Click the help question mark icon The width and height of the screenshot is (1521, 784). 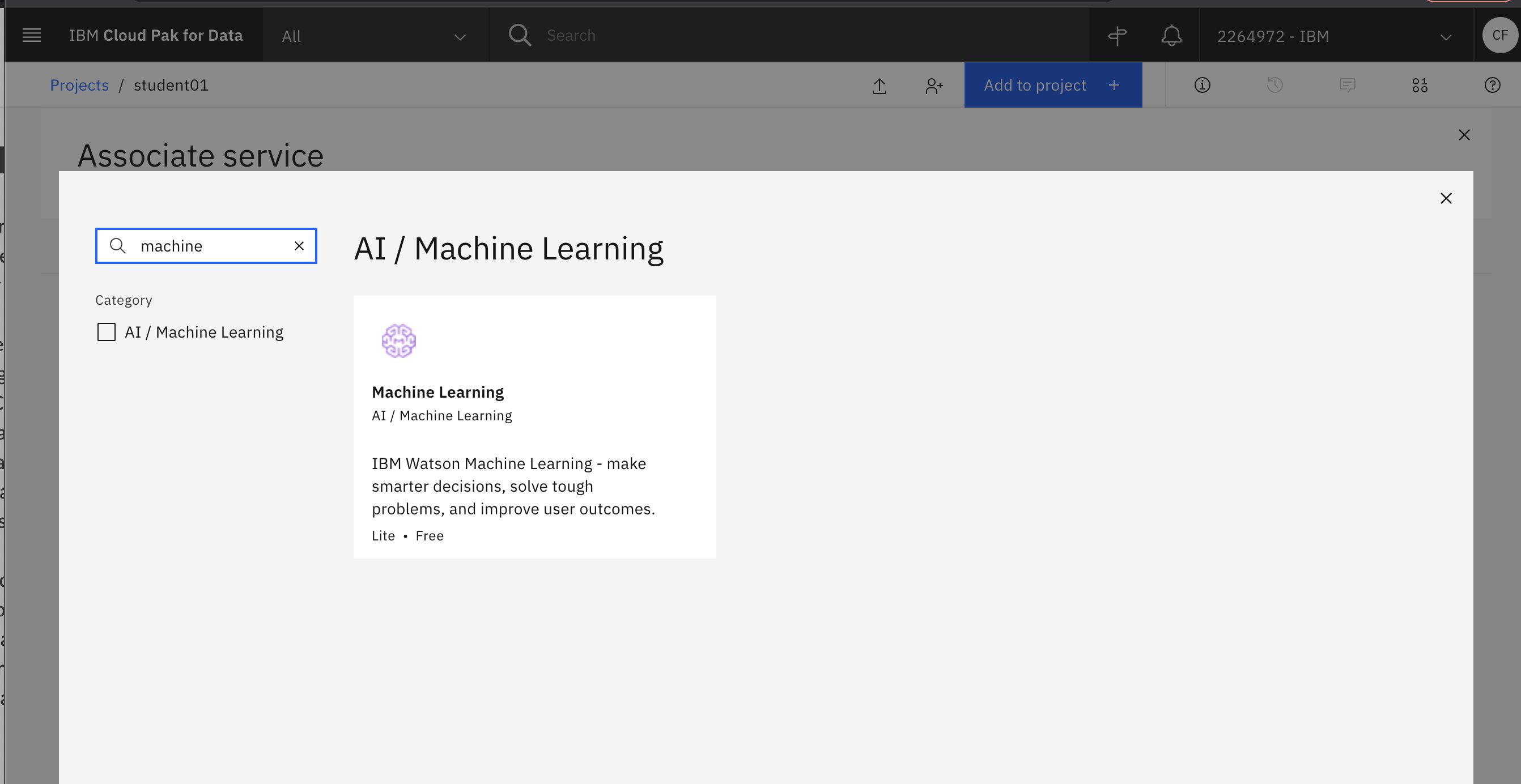coord(1492,86)
